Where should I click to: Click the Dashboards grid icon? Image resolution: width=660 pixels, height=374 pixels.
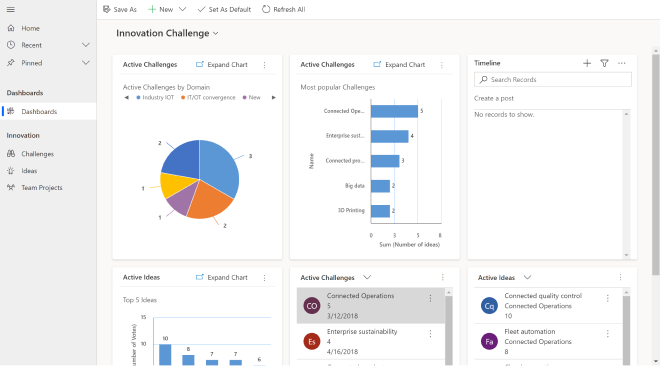tap(11, 111)
